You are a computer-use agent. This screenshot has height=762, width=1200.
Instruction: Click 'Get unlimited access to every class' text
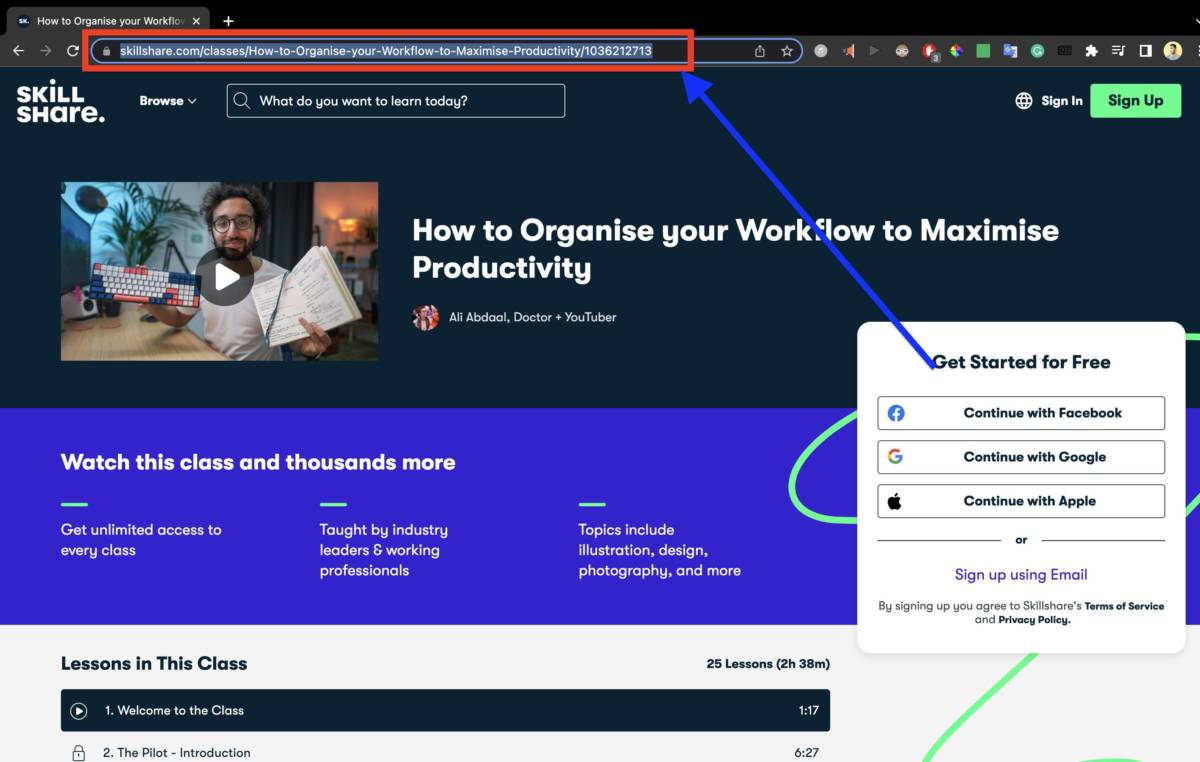(141, 540)
